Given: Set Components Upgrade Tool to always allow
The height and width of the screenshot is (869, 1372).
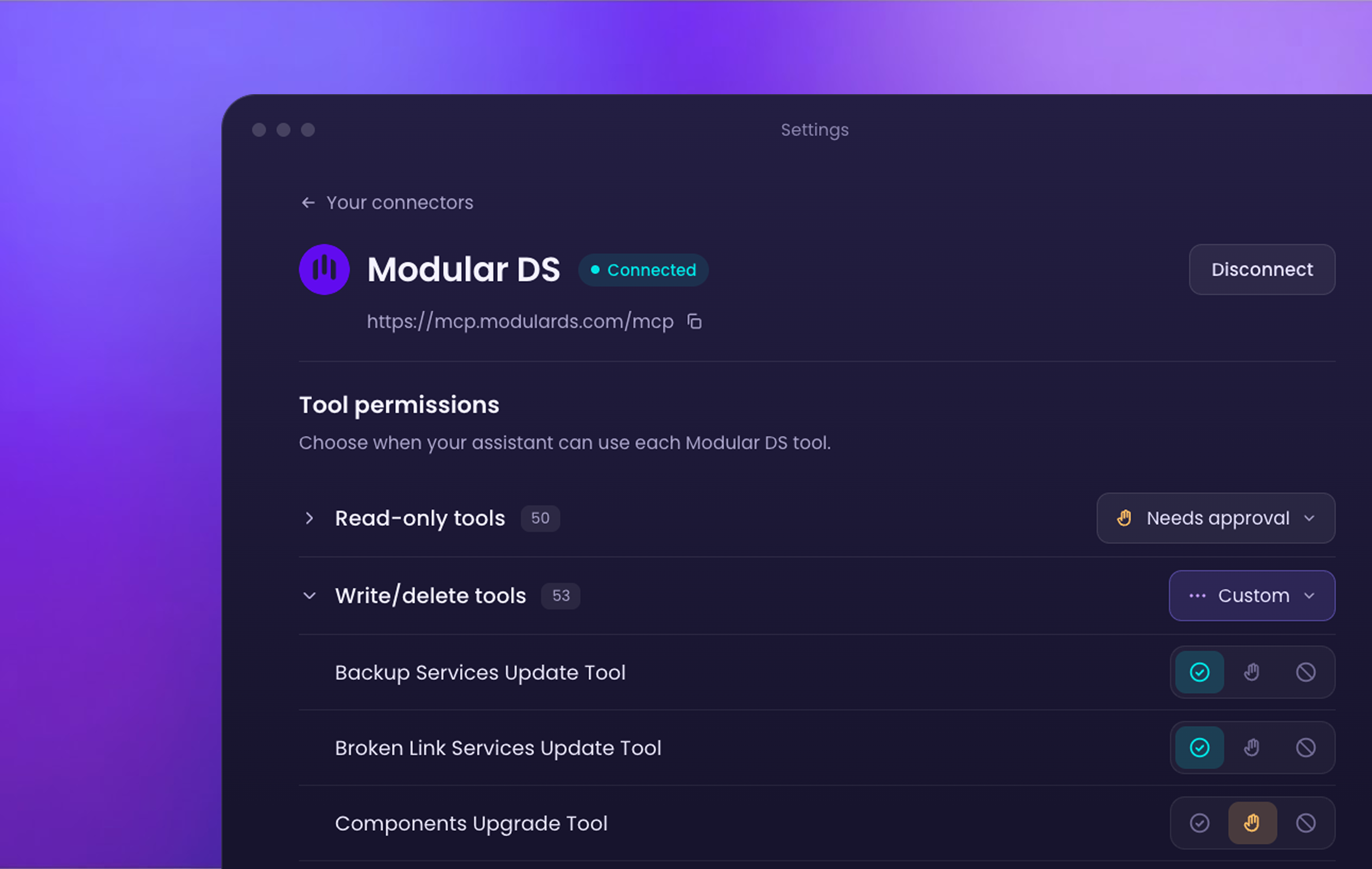Looking at the screenshot, I should (x=1200, y=823).
